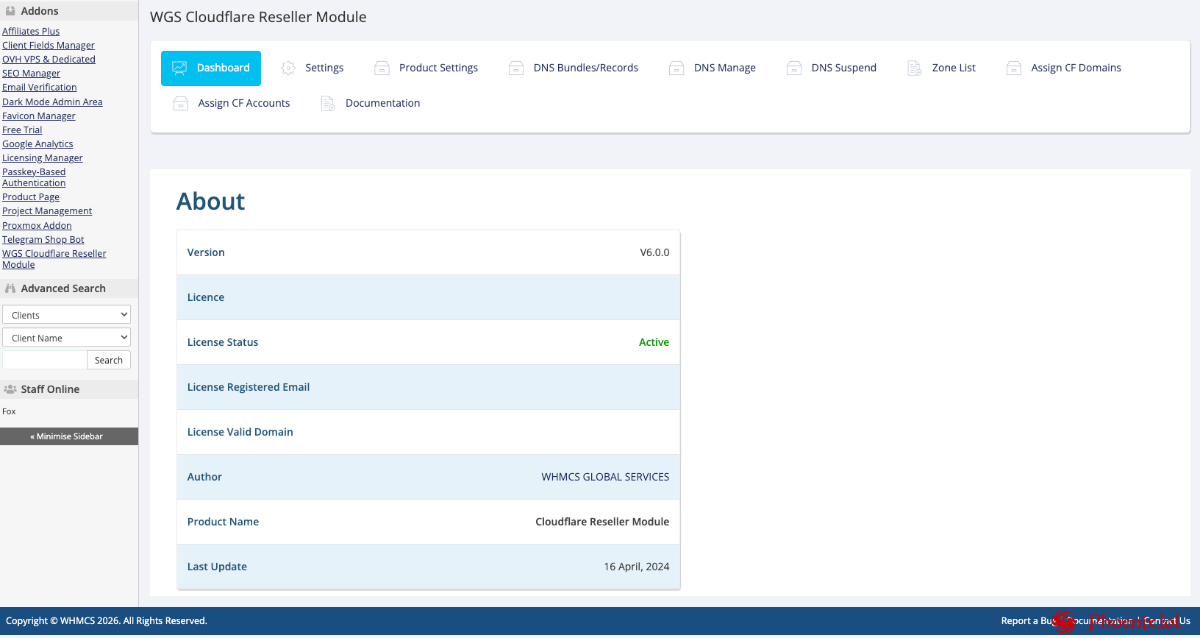This screenshot has height=638, width=1200.
Task: Open the DNS Manage tab
Action: 724,68
